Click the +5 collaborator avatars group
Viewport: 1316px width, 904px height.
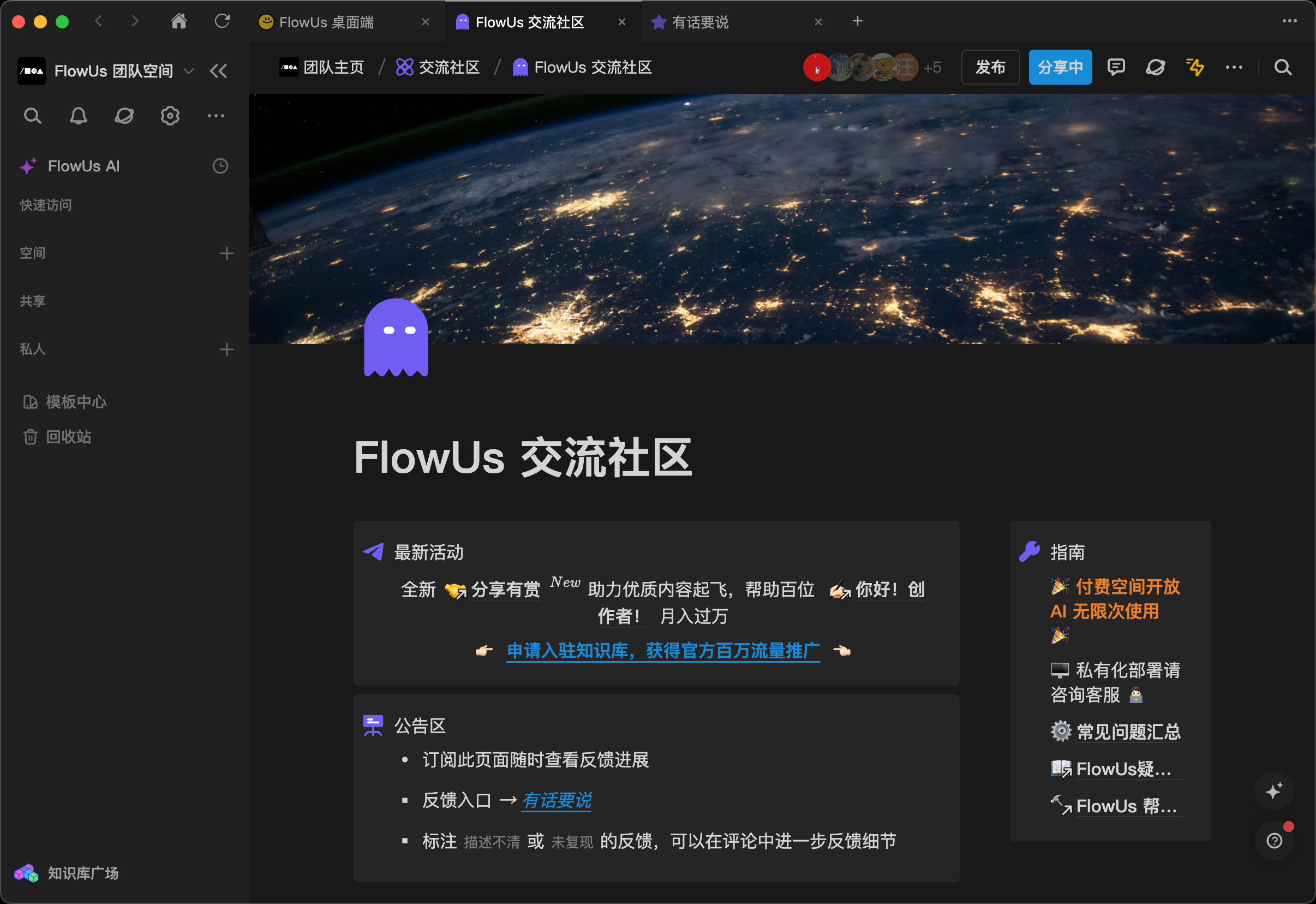(x=931, y=67)
